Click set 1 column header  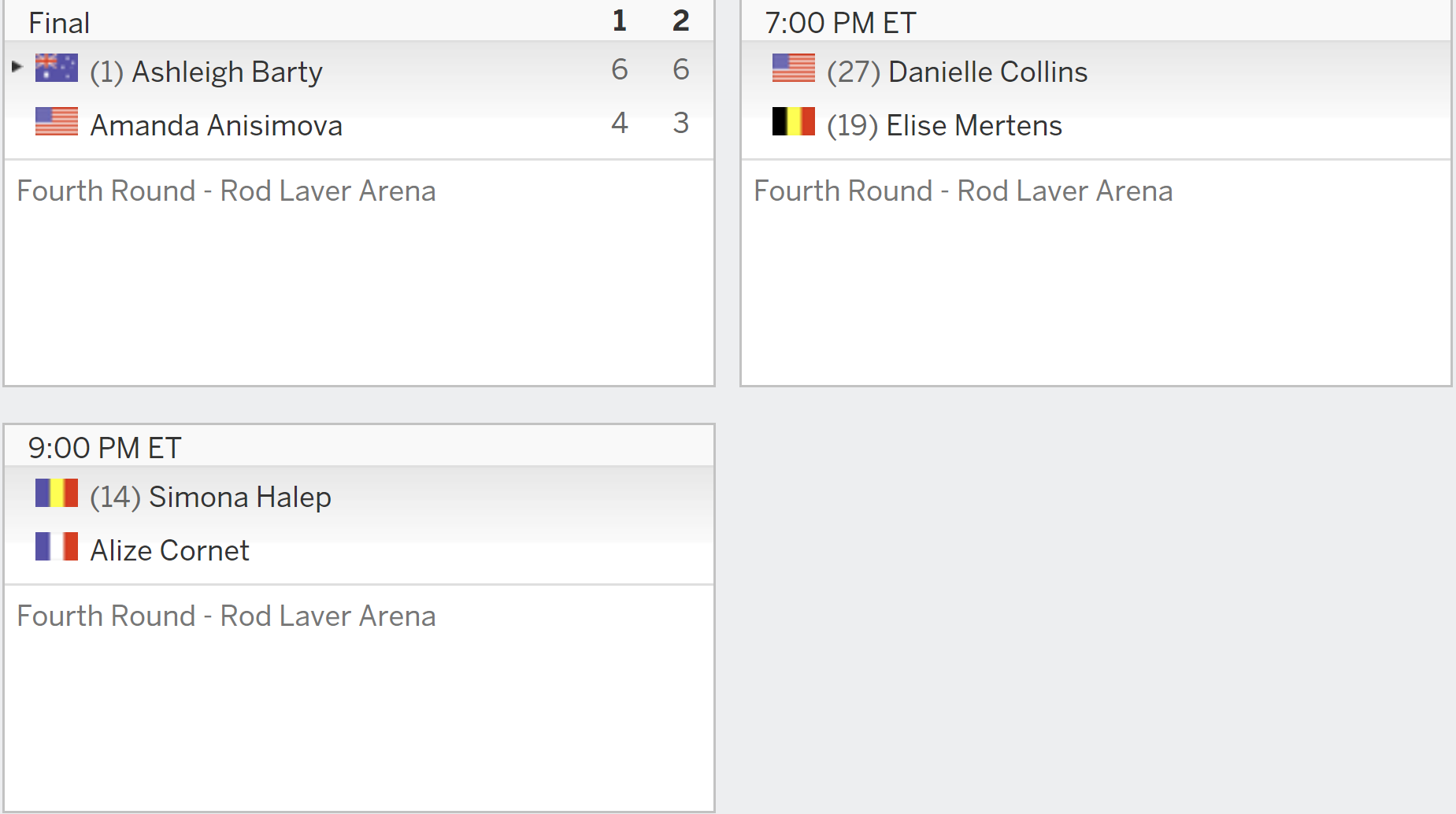tap(620, 21)
